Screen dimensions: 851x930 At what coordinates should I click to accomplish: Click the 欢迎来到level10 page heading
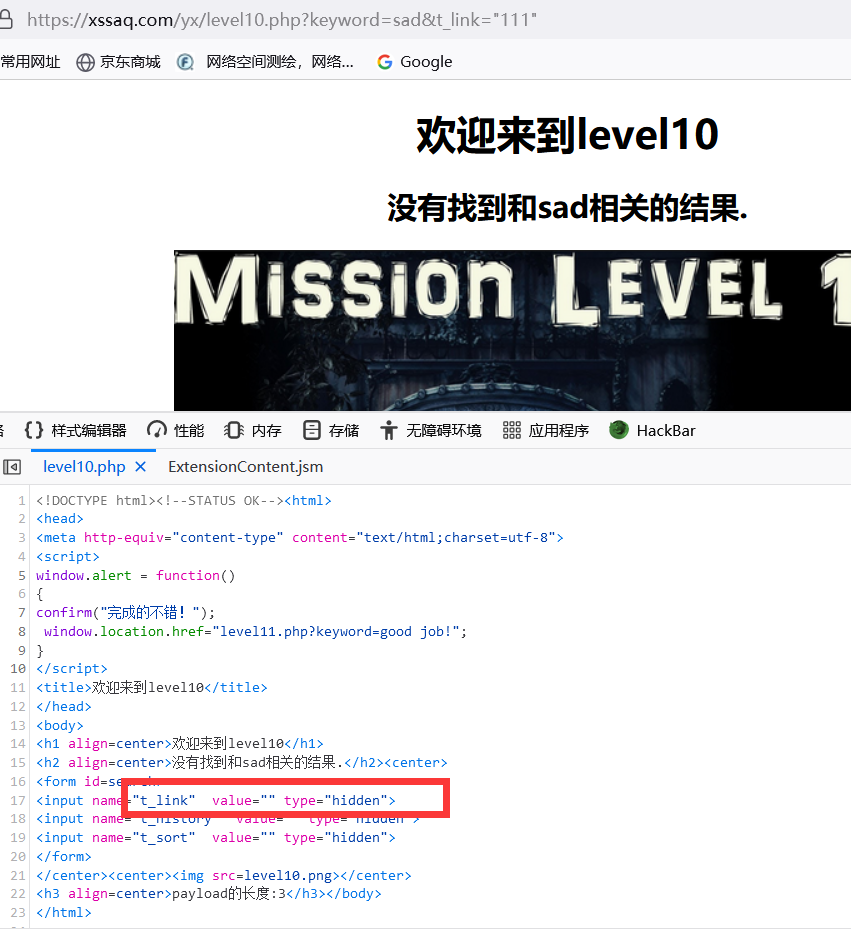click(x=567, y=135)
